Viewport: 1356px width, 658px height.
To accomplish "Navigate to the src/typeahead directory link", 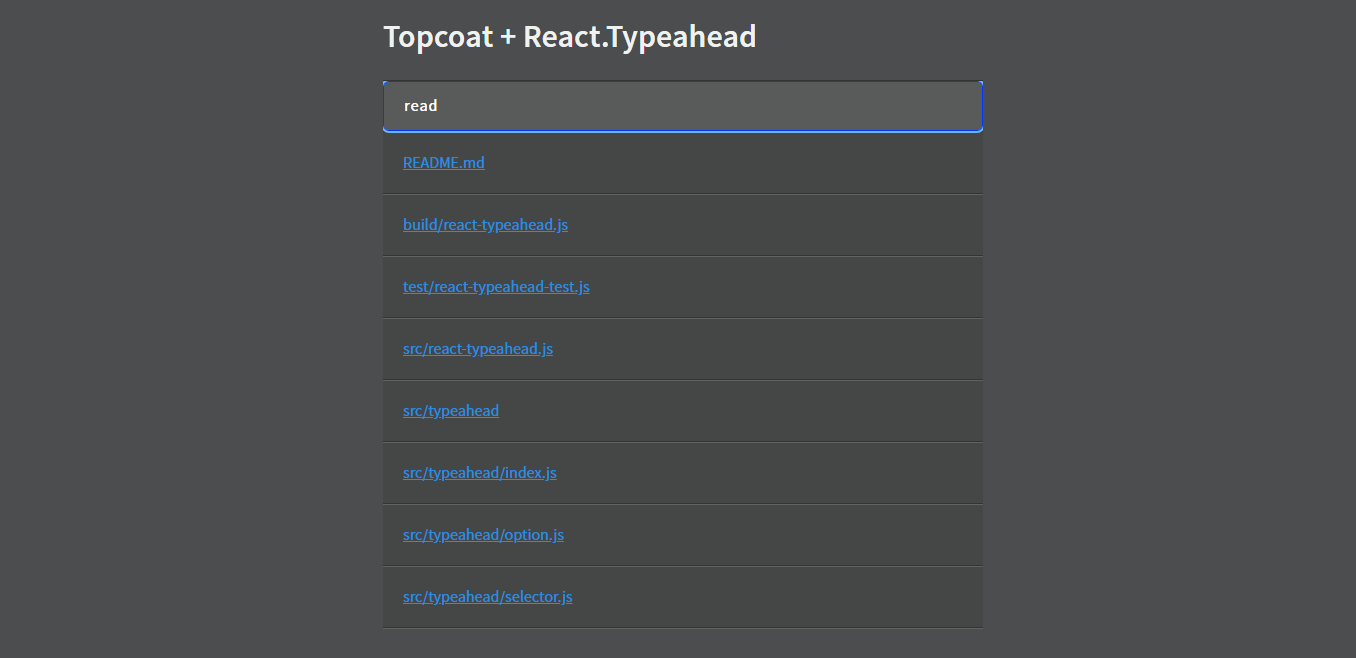I will [x=450, y=410].
